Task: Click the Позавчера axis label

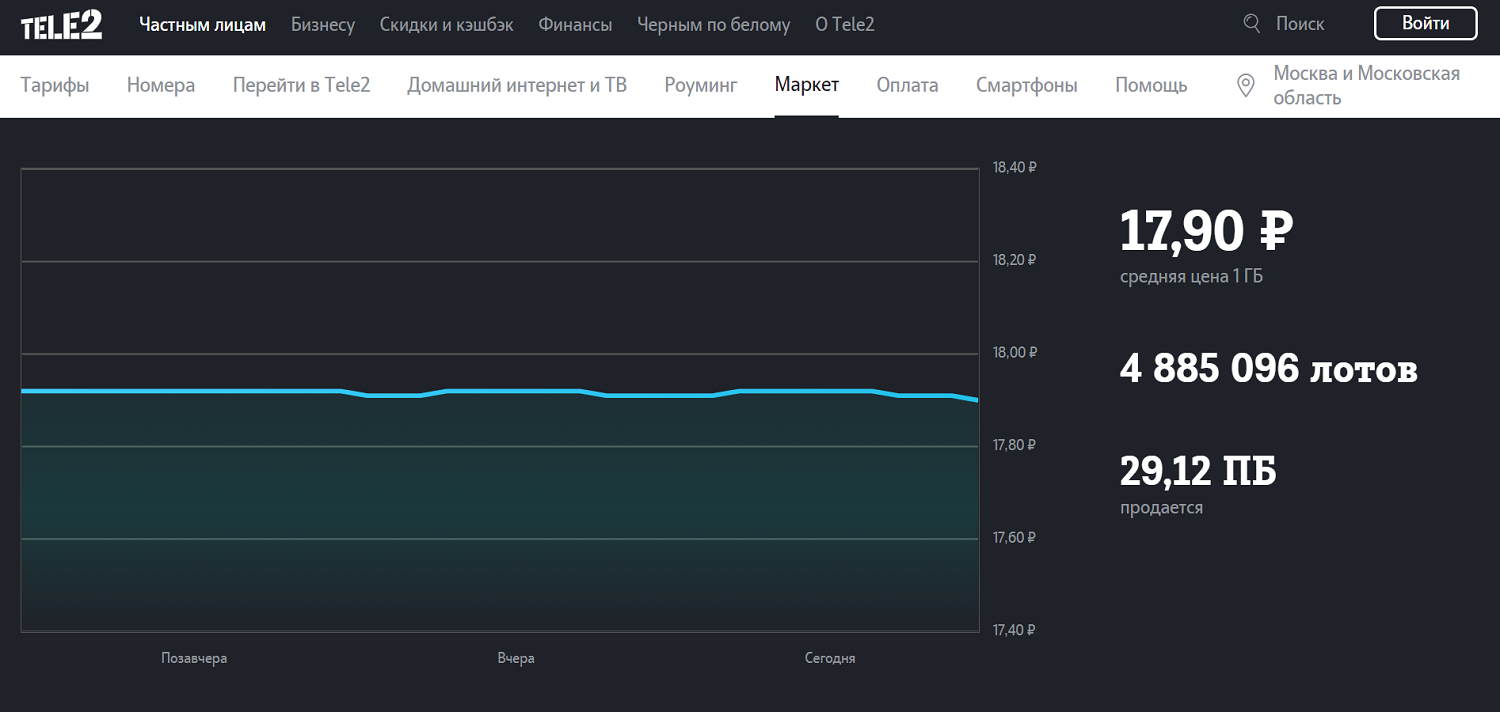Action: click(x=194, y=658)
